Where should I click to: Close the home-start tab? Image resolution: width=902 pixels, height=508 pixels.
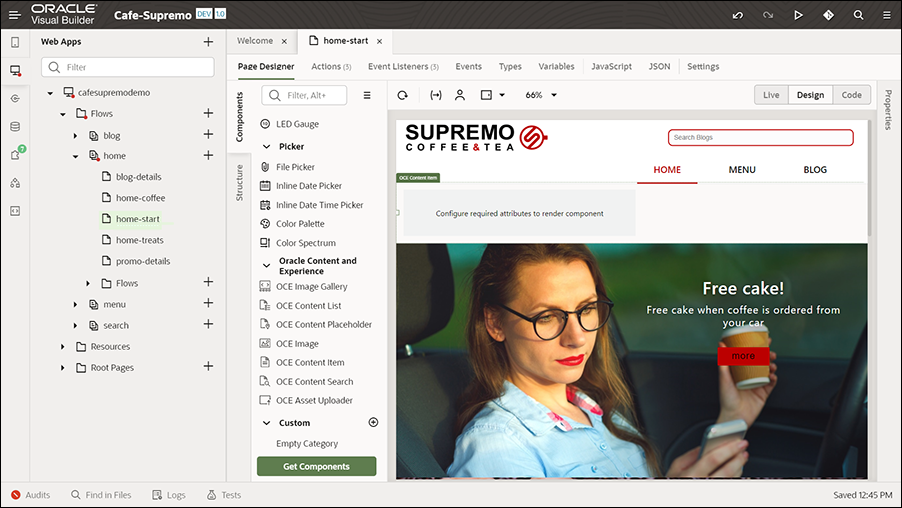pos(380,41)
